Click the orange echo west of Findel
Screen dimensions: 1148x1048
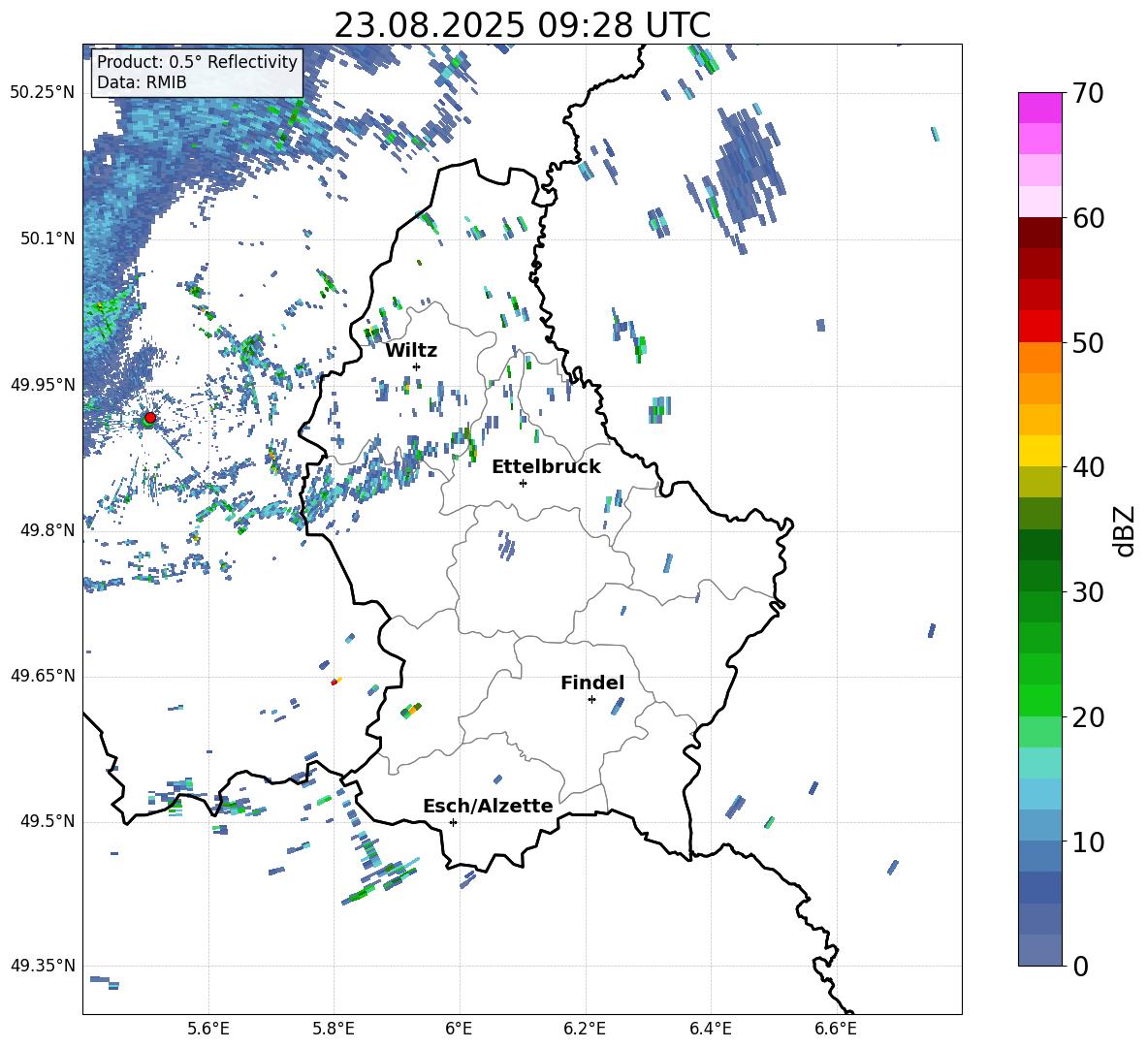click(x=412, y=710)
